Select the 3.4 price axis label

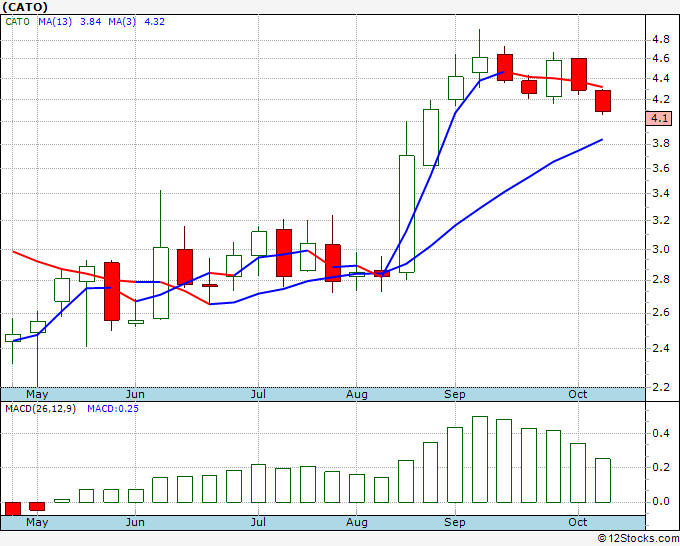661,193
